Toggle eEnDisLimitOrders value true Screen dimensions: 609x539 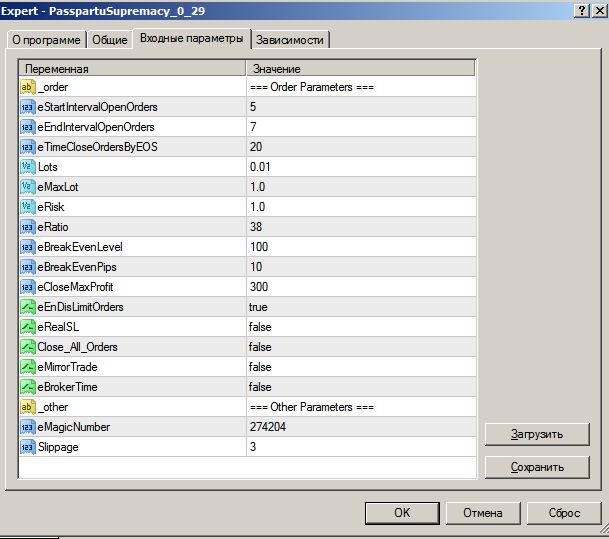click(361, 307)
